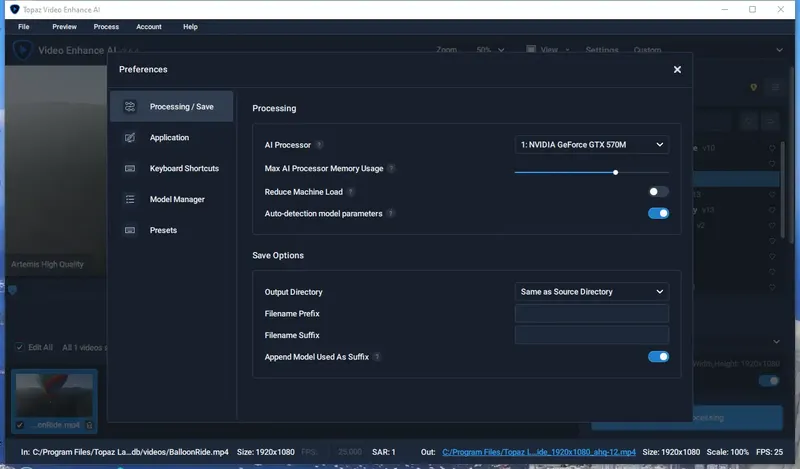
Task: Click the timeline marker below the preview
Action: pyautogui.click(x=12, y=290)
